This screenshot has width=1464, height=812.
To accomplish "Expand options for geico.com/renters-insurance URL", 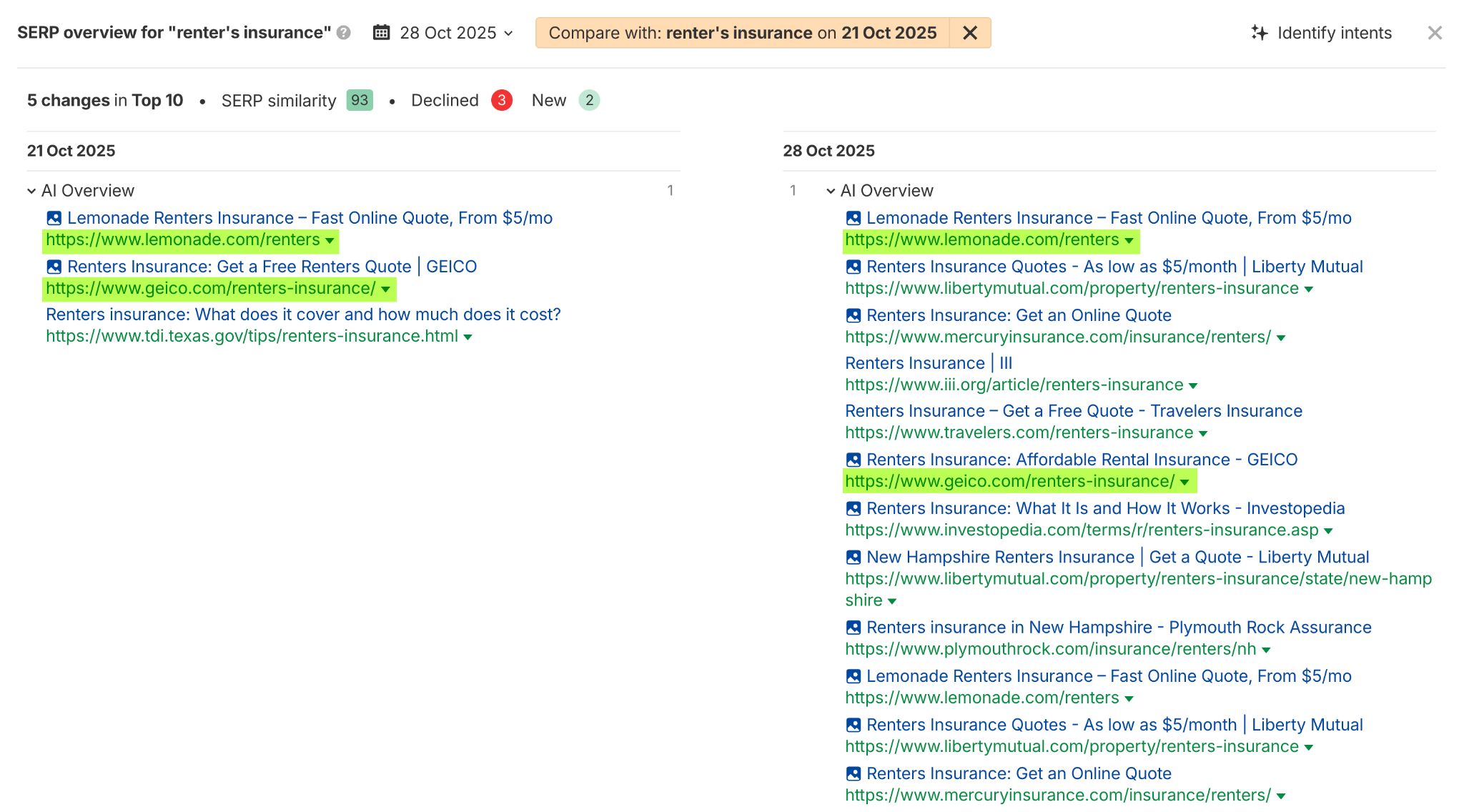I will pos(385,290).
